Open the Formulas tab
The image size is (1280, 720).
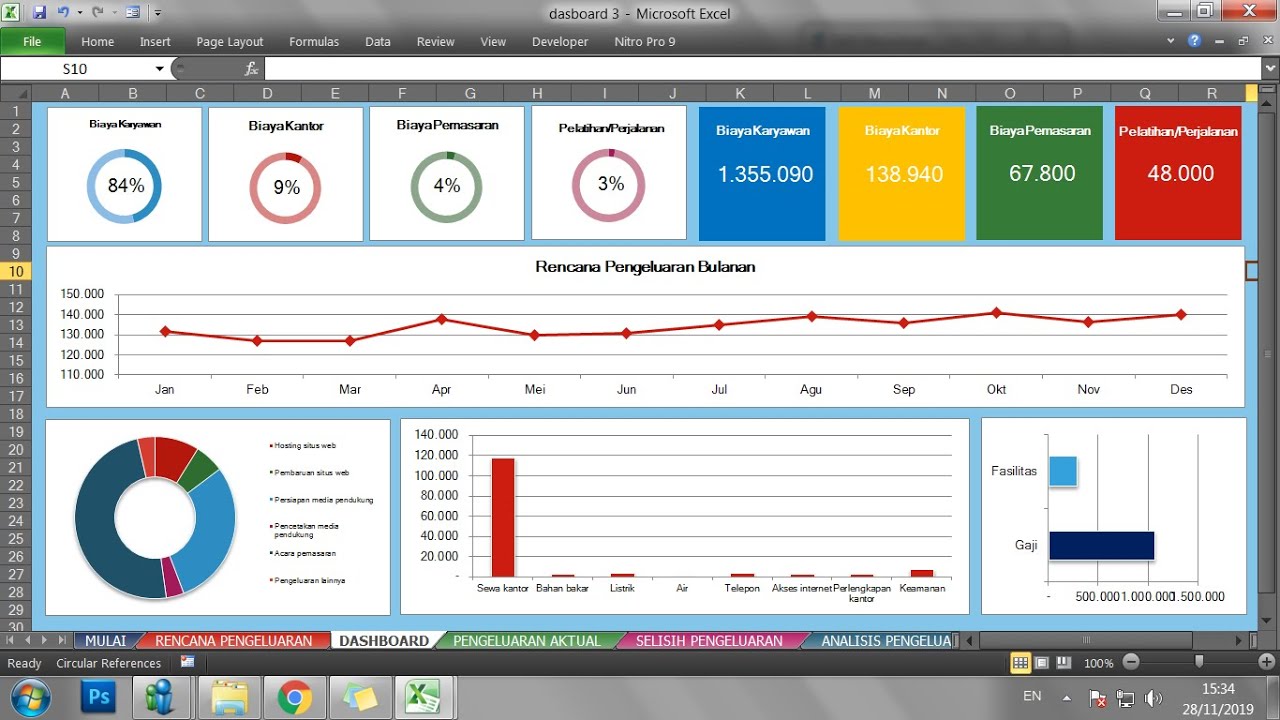[314, 42]
